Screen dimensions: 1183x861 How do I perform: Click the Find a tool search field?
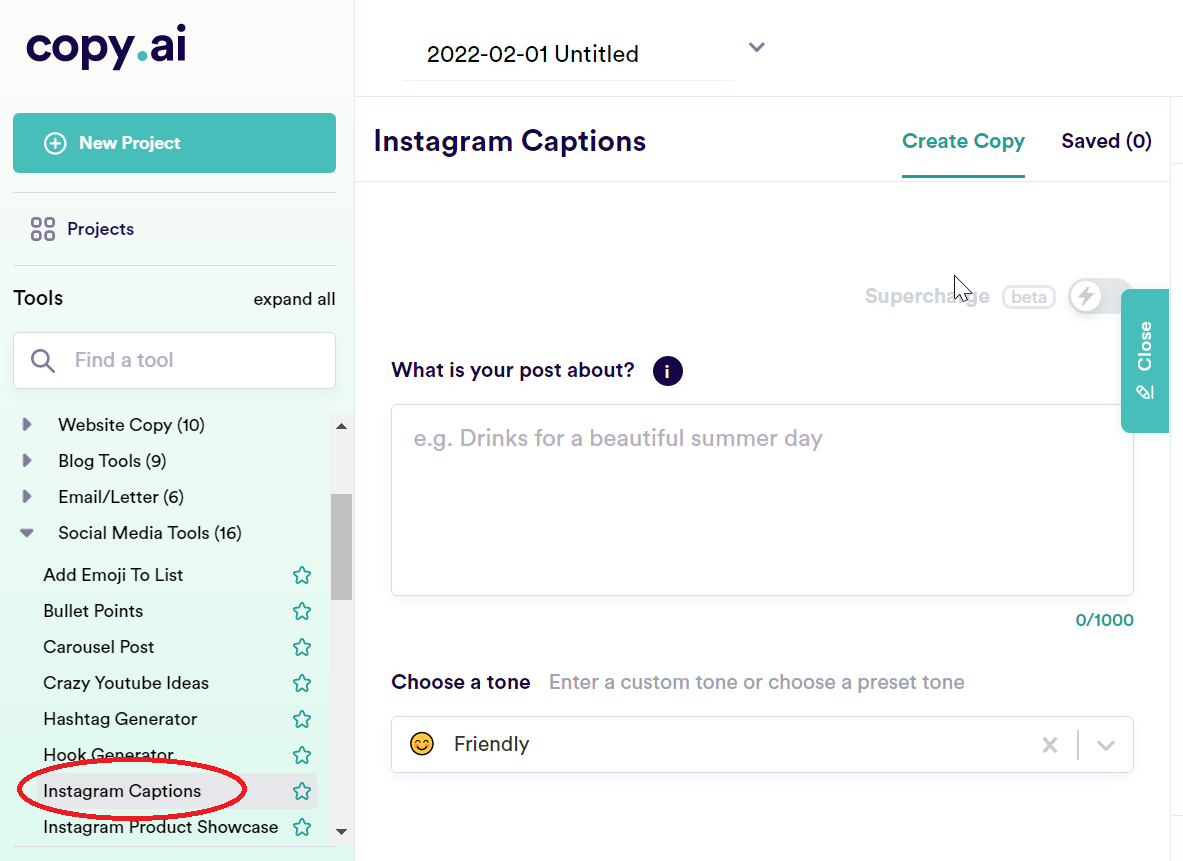point(174,360)
